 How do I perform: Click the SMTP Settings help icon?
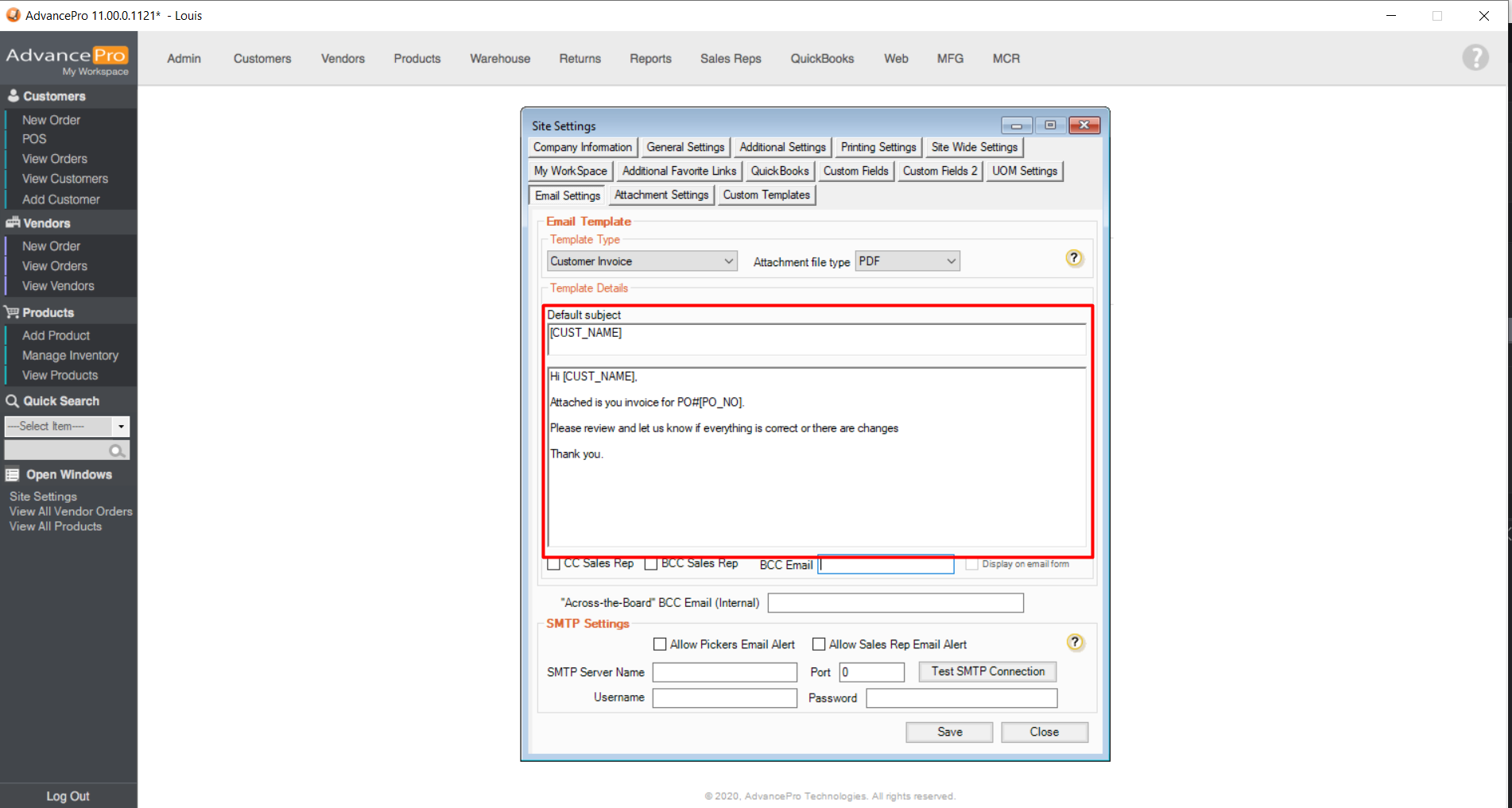point(1075,643)
